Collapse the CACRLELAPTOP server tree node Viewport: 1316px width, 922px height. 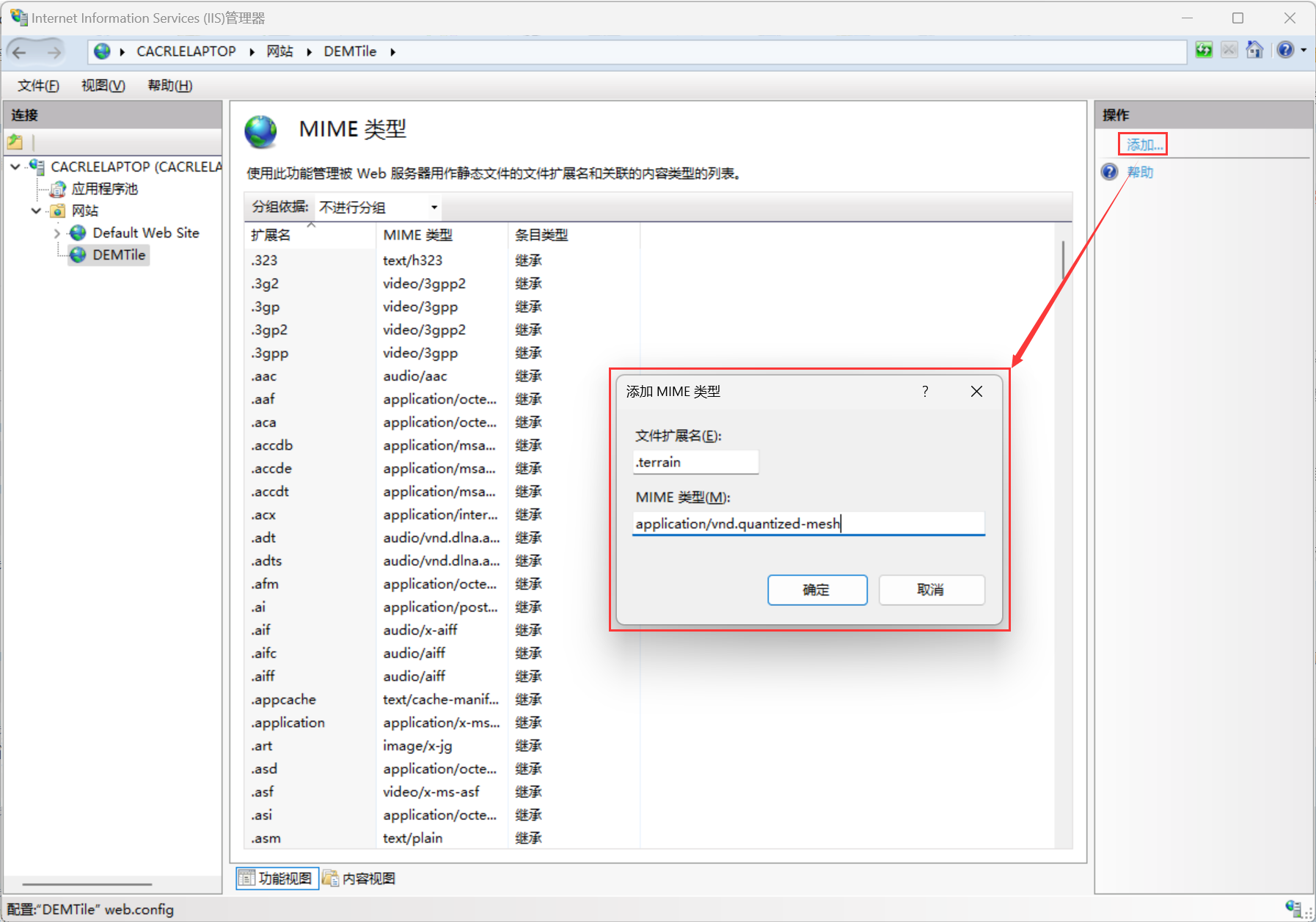(x=15, y=167)
